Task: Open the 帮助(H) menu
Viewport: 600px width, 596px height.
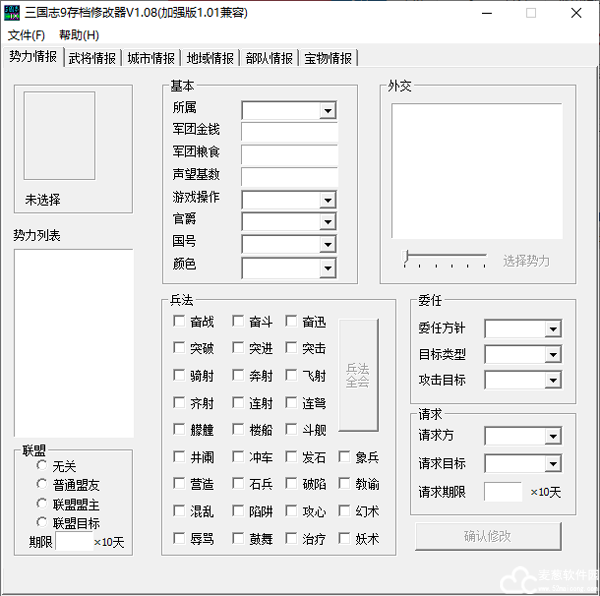Action: click(79, 35)
